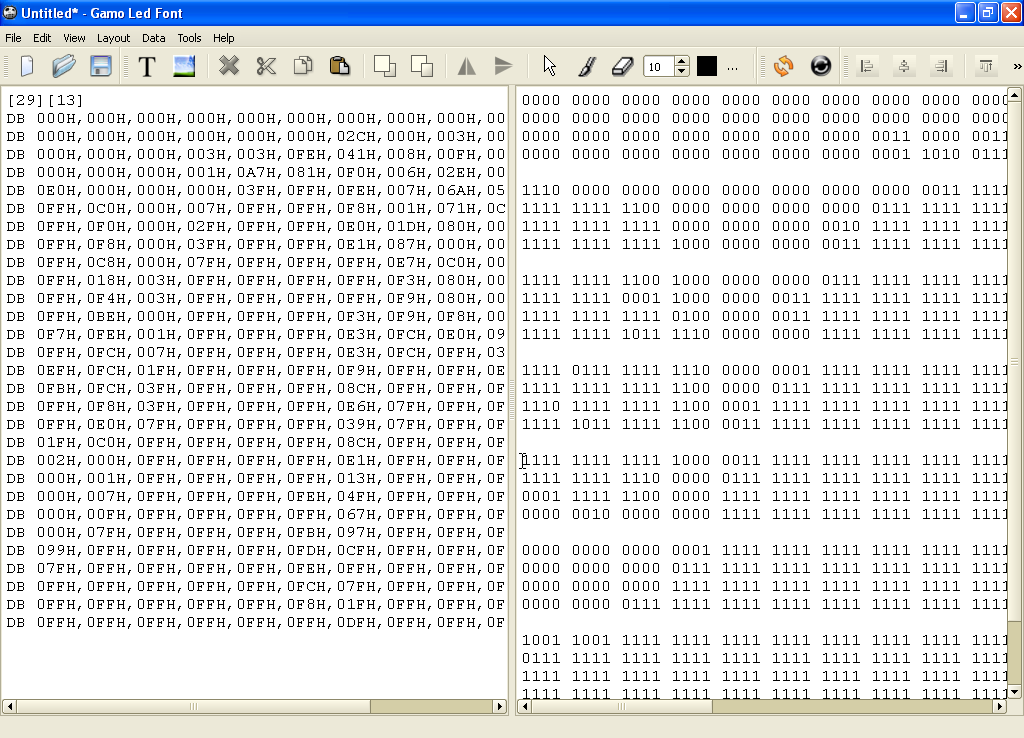Flip horizontally with the mirror triangle icon
This screenshot has height=738, width=1024.
466,66
